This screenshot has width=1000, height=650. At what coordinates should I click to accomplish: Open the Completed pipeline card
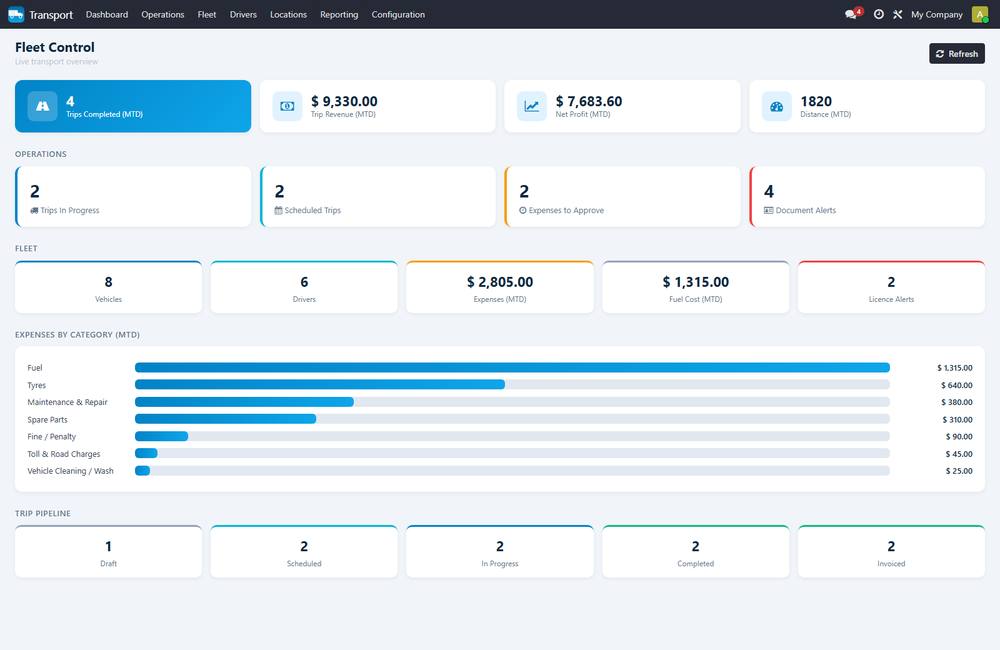click(696, 552)
